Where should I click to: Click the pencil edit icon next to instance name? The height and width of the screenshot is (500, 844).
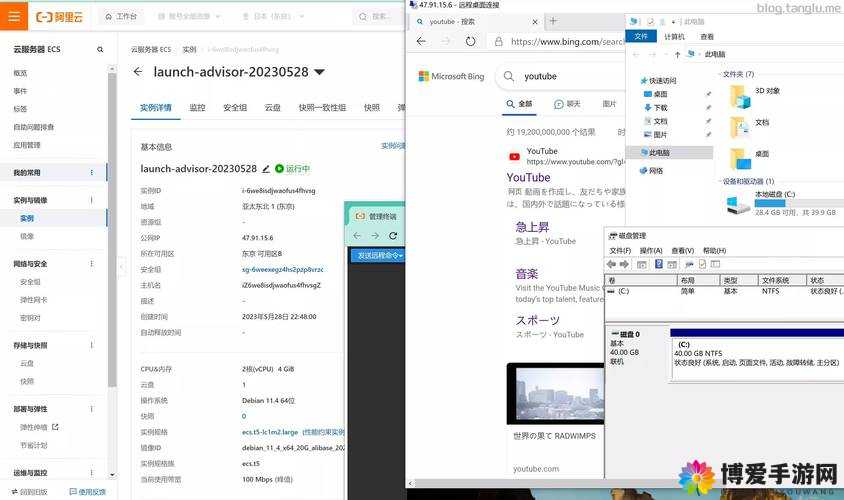point(265,169)
